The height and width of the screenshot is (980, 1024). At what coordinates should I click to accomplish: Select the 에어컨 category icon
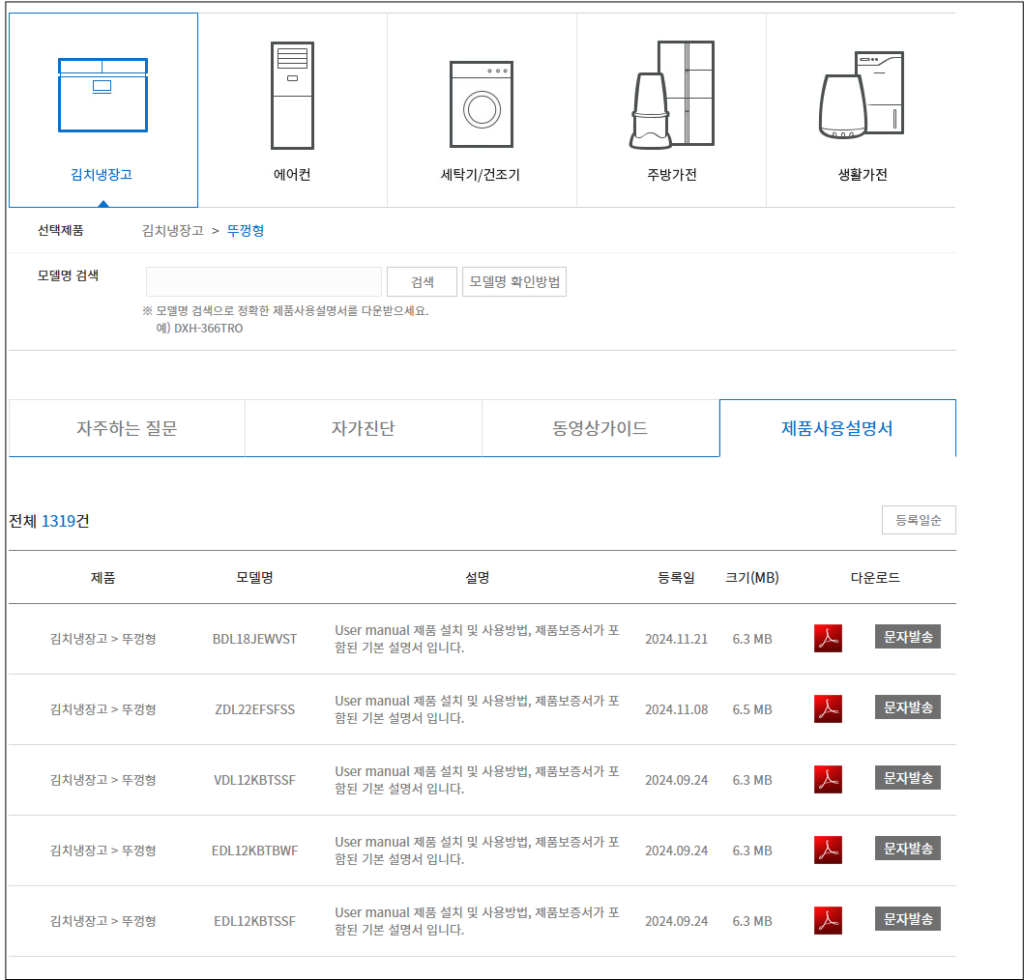[293, 95]
